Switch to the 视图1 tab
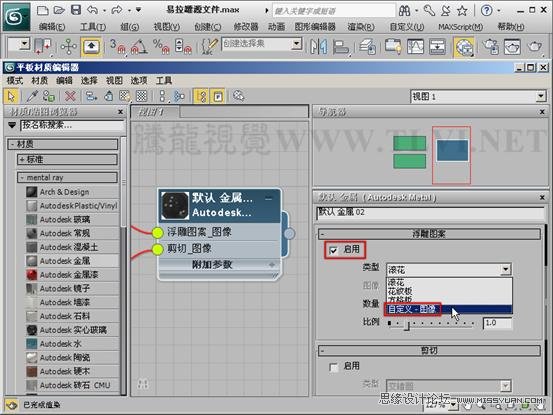Image resolution: width=553 pixels, height=415 pixels. (x=155, y=112)
